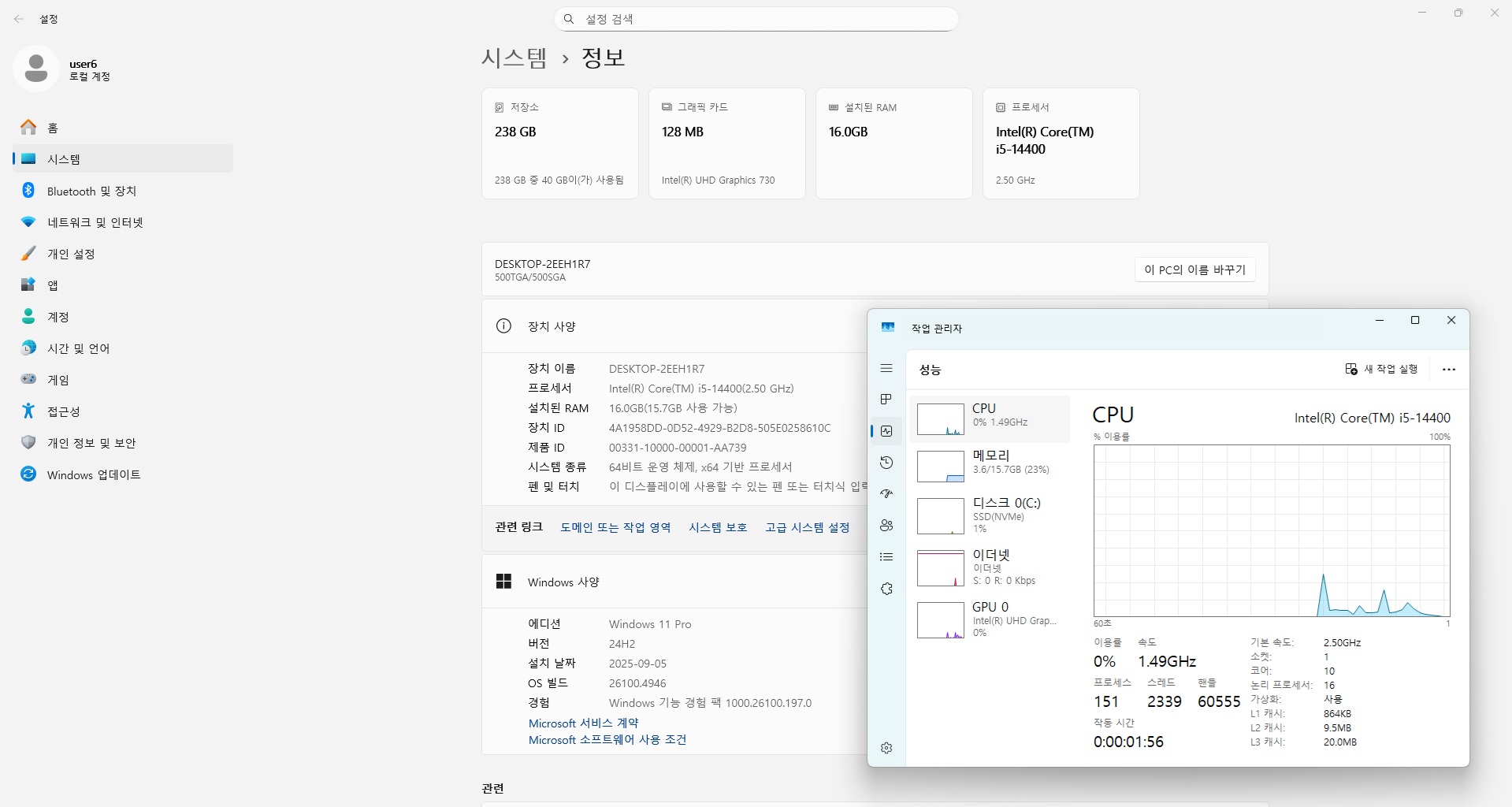Screen dimensions: 1512x807
Task: Collapse the Windows 사양 section header
Action: pos(674,582)
